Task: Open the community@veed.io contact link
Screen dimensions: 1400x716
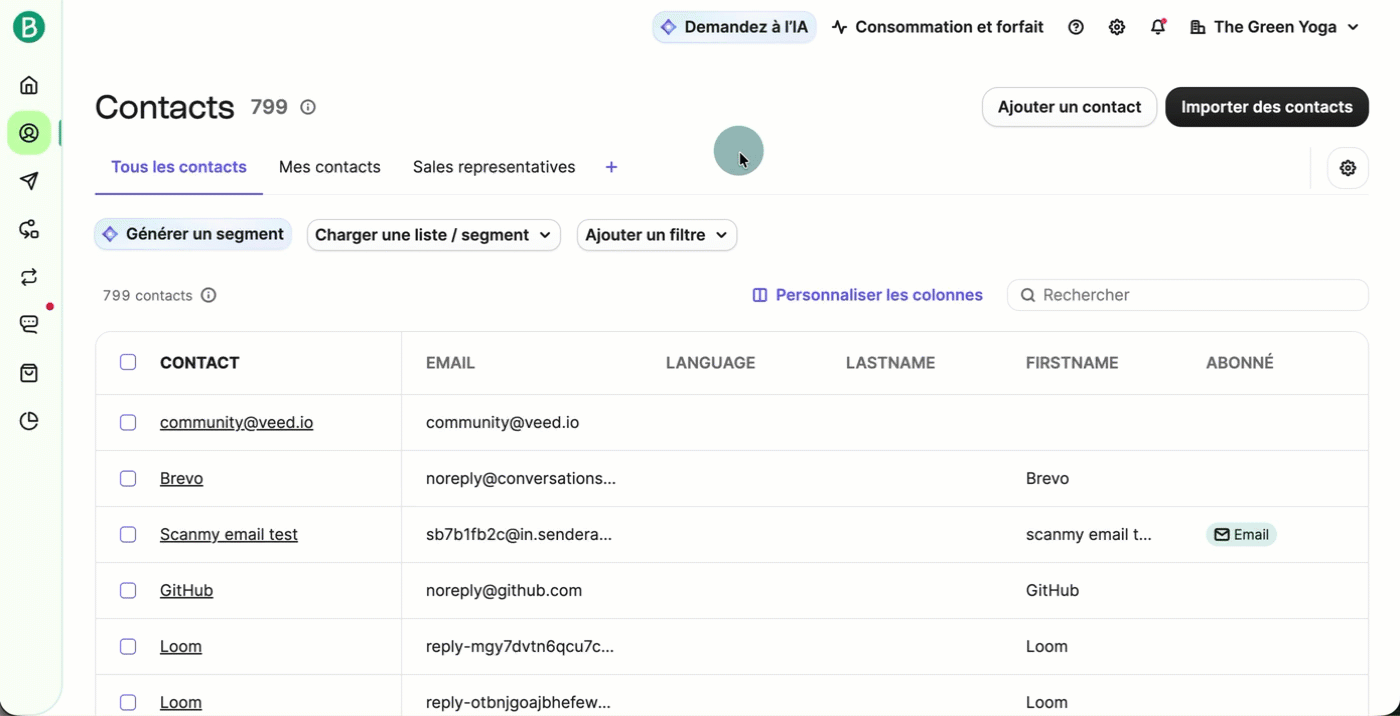Action: click(x=236, y=422)
